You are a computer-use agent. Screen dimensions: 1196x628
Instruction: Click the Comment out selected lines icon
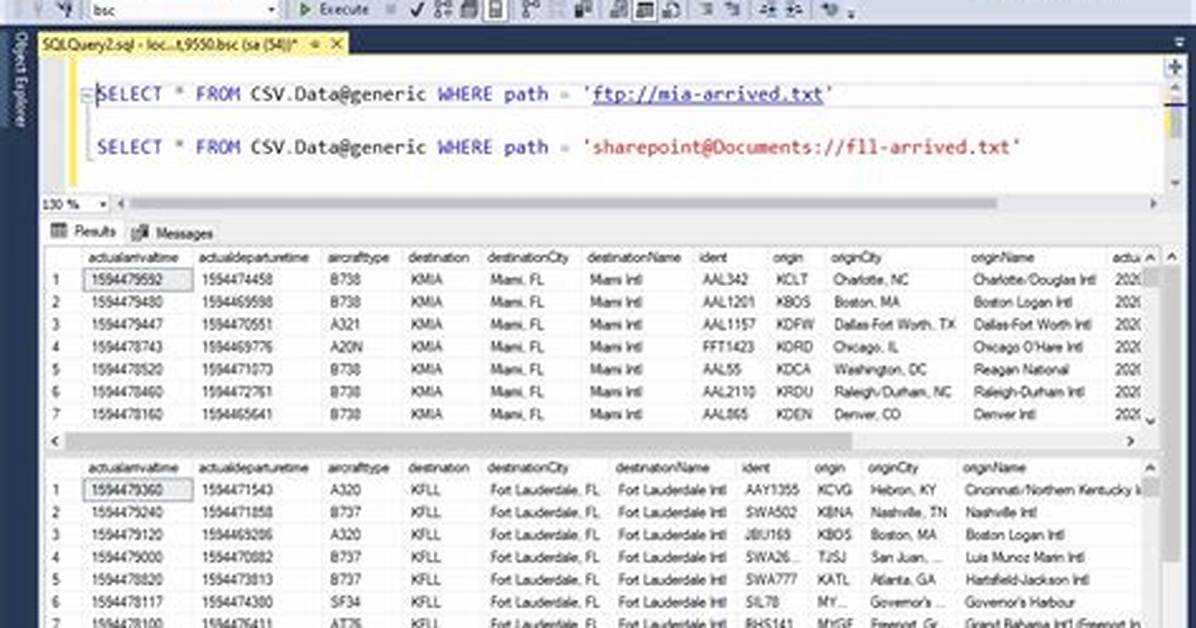tap(708, 10)
